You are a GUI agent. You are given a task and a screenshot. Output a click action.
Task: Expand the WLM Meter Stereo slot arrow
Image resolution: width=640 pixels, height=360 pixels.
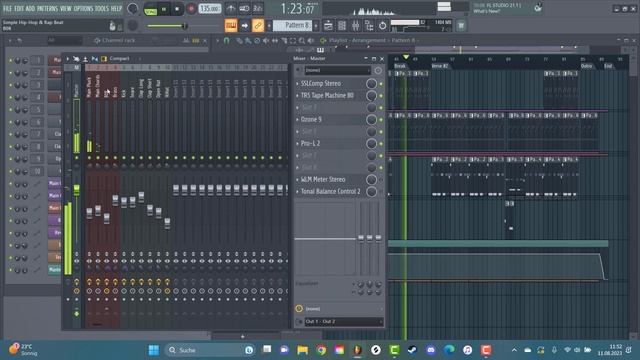[x=298, y=180]
